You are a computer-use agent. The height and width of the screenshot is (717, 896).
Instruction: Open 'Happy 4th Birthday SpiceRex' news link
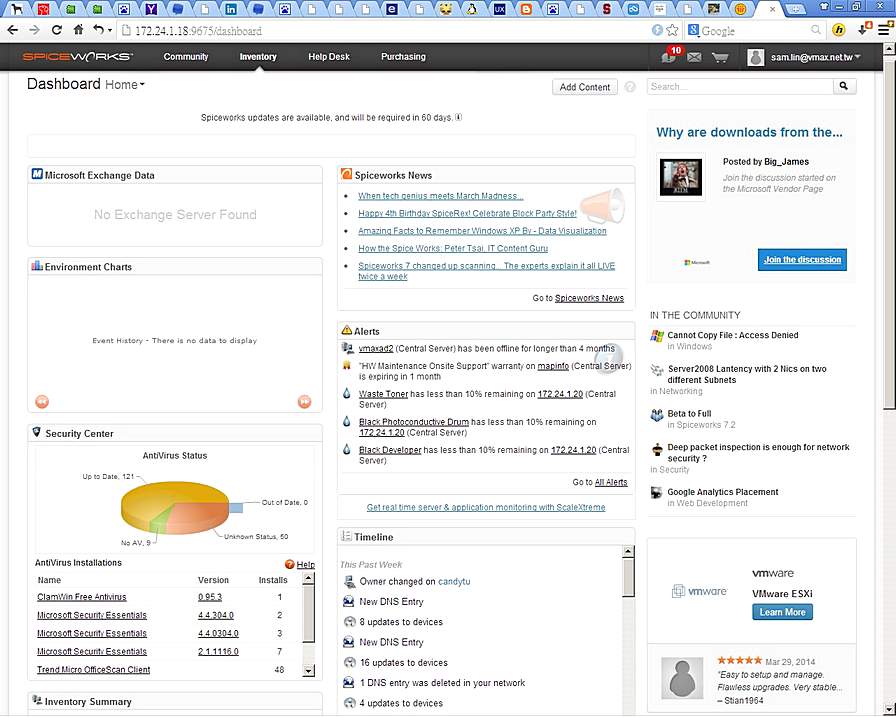click(467, 213)
